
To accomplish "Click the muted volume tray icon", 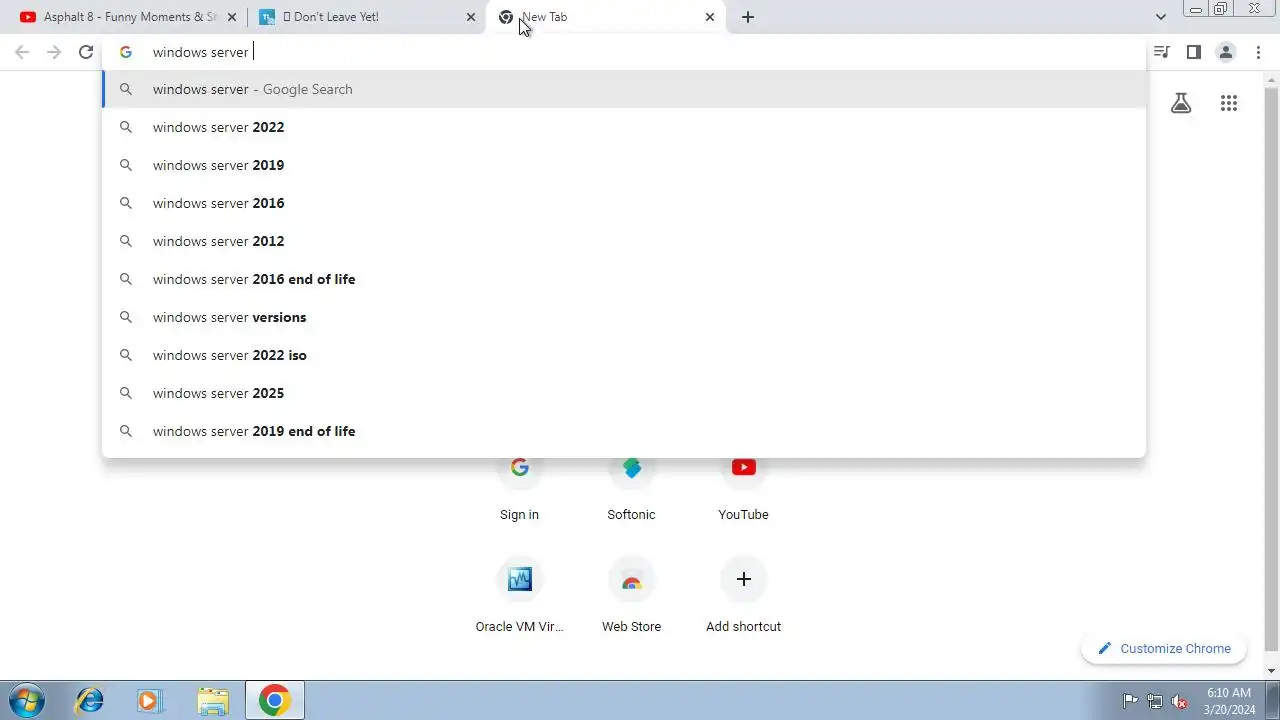I will click(x=1180, y=701).
